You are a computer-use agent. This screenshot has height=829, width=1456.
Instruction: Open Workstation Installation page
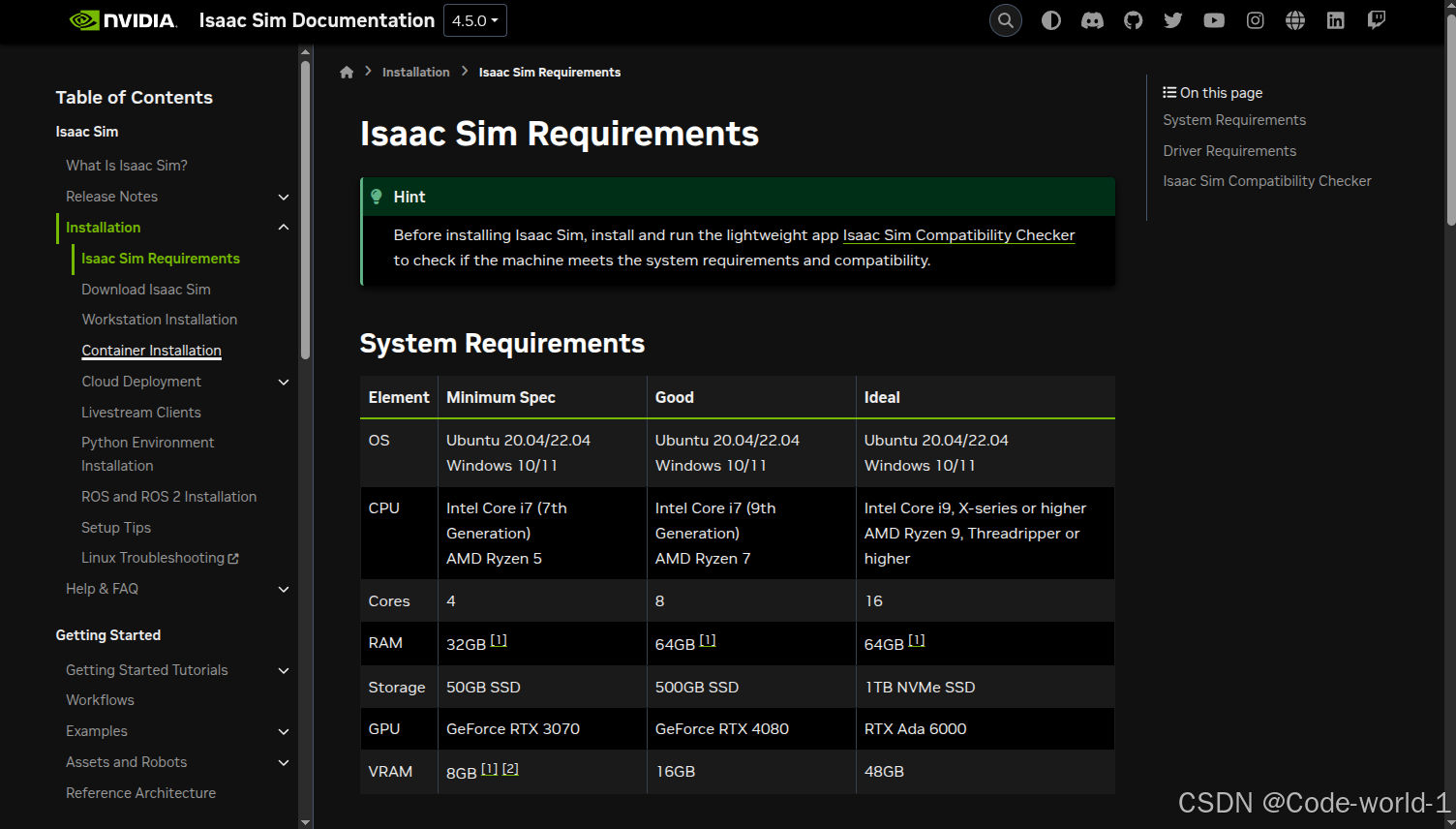point(160,320)
